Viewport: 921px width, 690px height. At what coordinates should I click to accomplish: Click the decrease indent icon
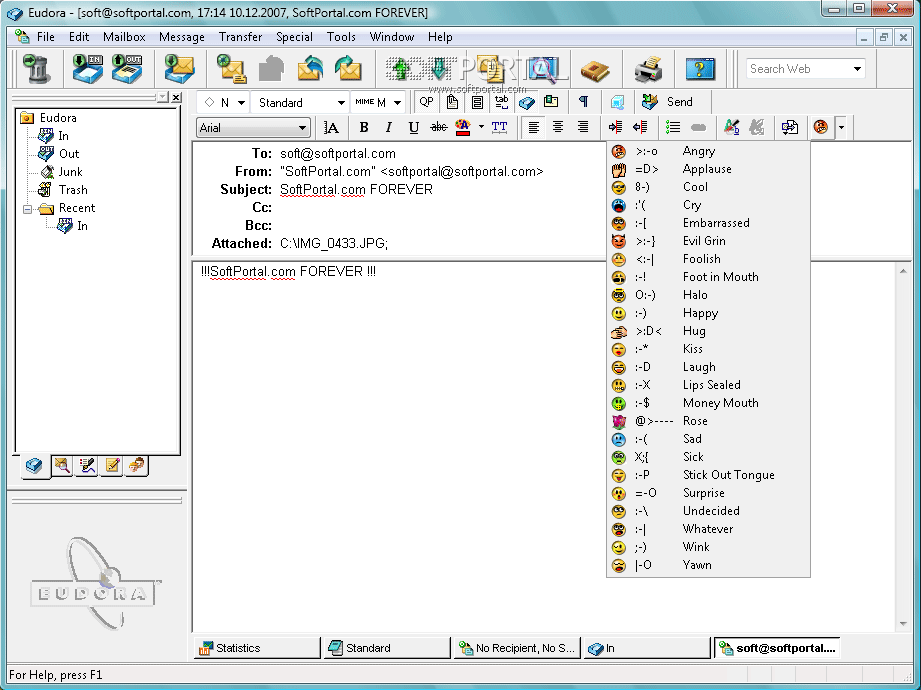coord(640,127)
